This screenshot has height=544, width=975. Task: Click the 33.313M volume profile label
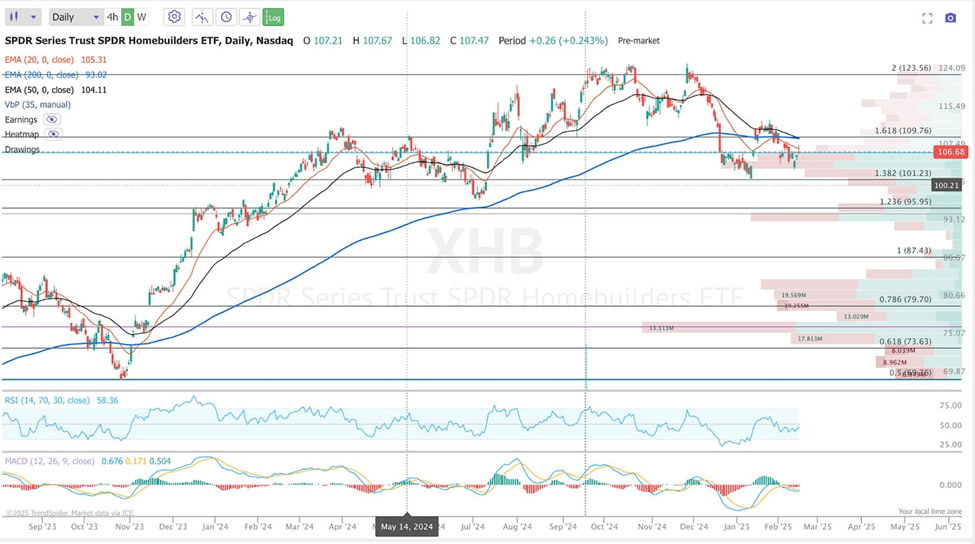coord(661,328)
